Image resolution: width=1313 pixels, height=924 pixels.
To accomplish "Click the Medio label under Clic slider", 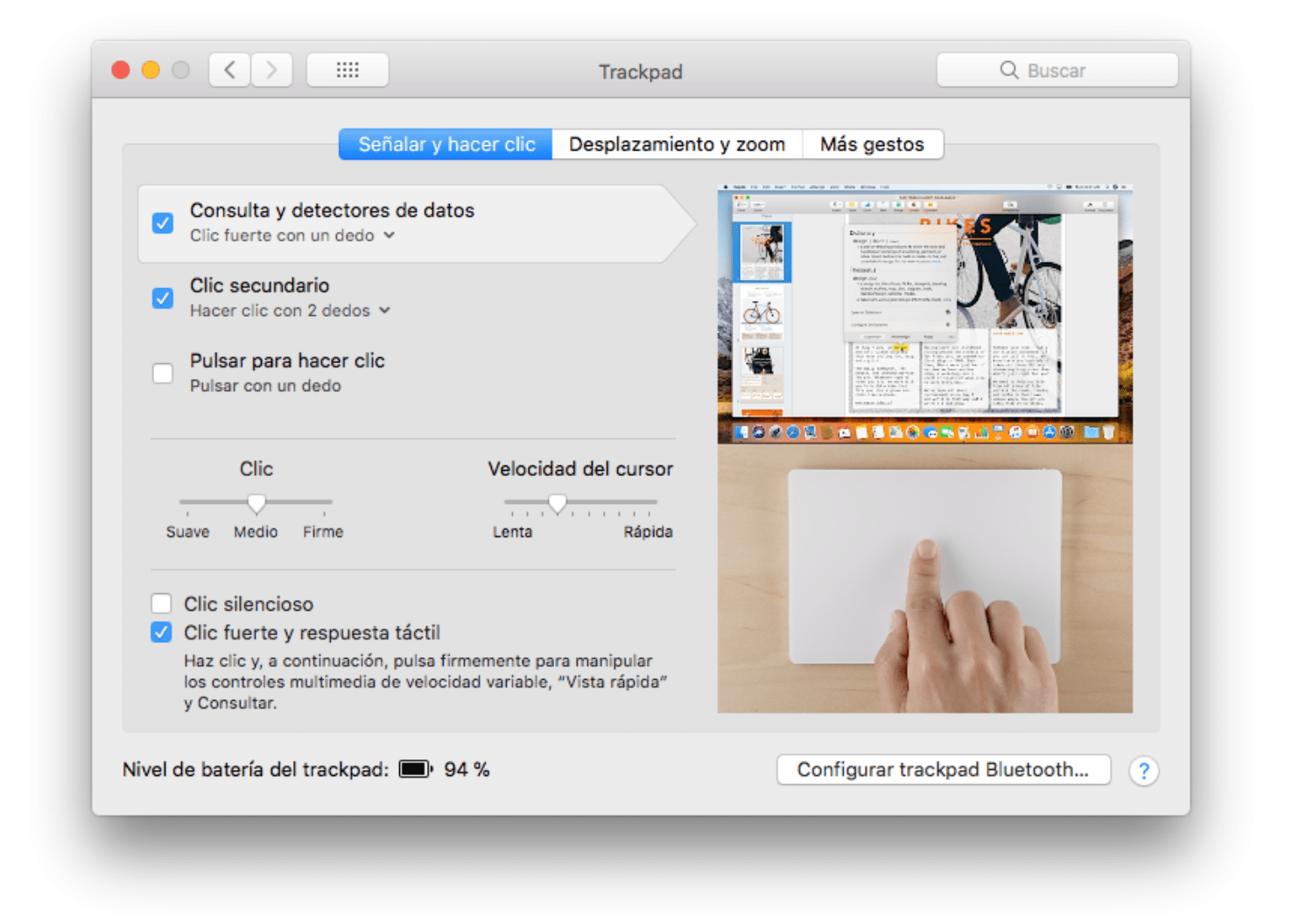I will pyautogui.click(x=256, y=532).
